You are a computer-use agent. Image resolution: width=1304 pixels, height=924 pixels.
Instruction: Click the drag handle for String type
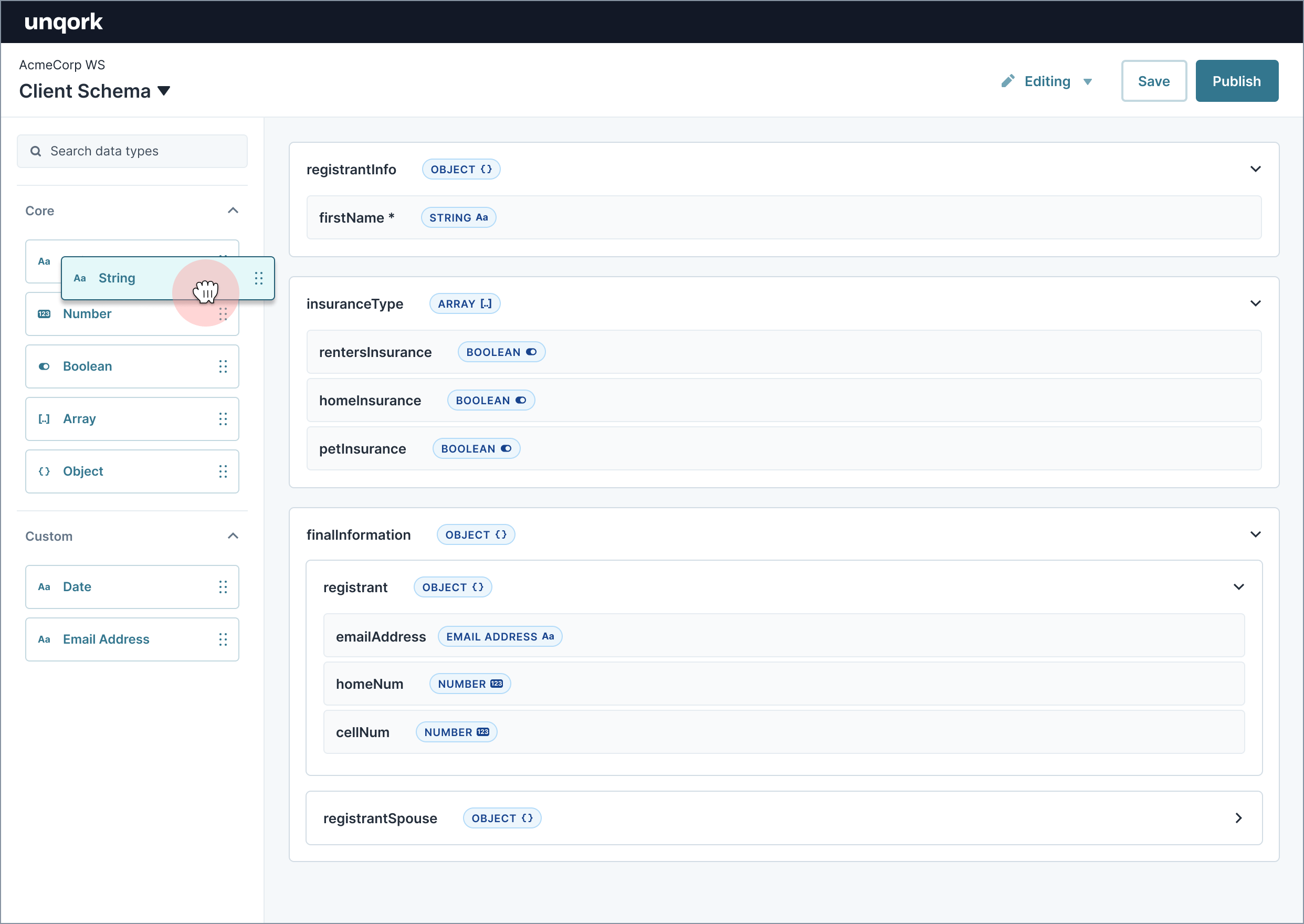[258, 278]
